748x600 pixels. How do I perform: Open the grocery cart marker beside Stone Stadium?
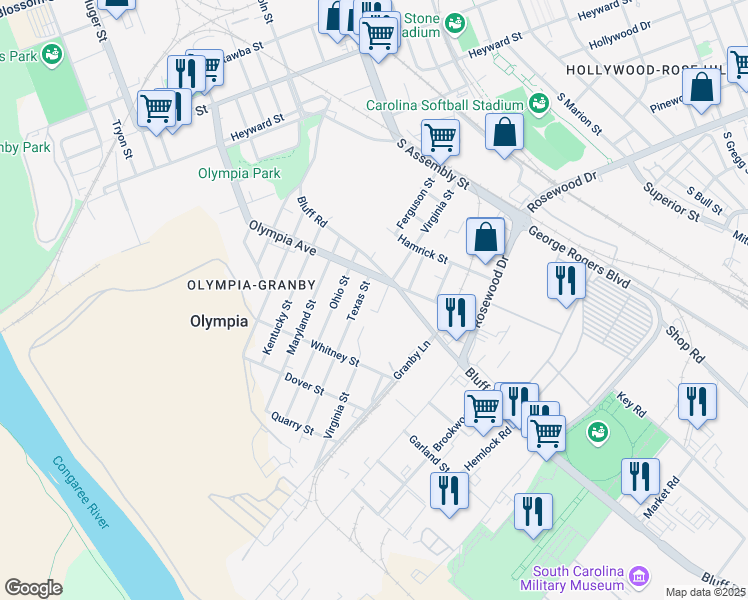click(378, 37)
